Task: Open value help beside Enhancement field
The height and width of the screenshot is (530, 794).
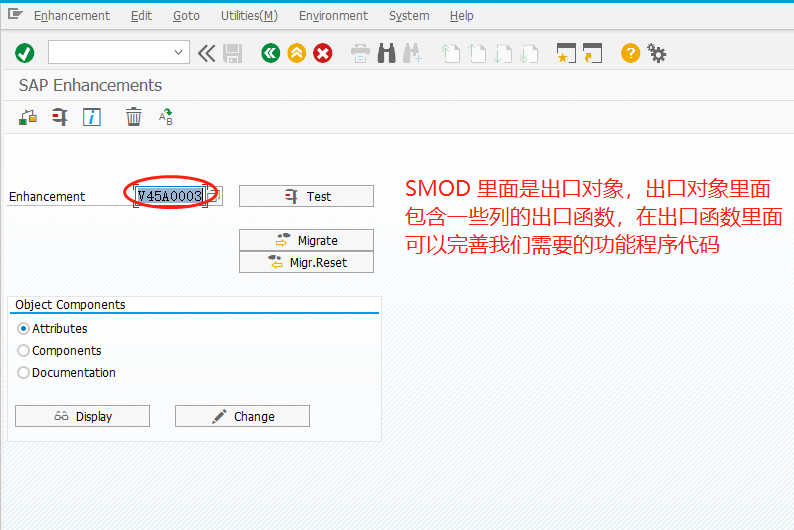Action: pos(215,196)
